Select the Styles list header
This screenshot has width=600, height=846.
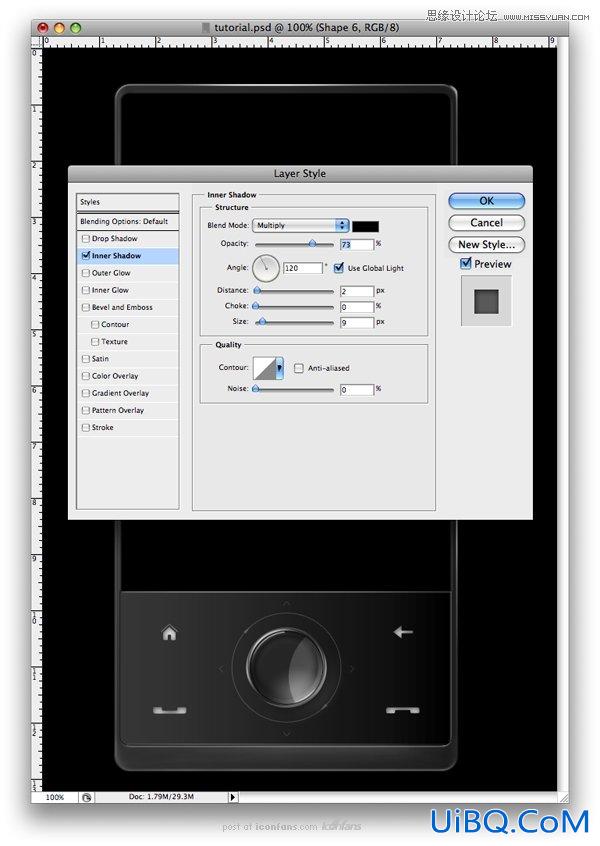pyautogui.click(x=128, y=202)
